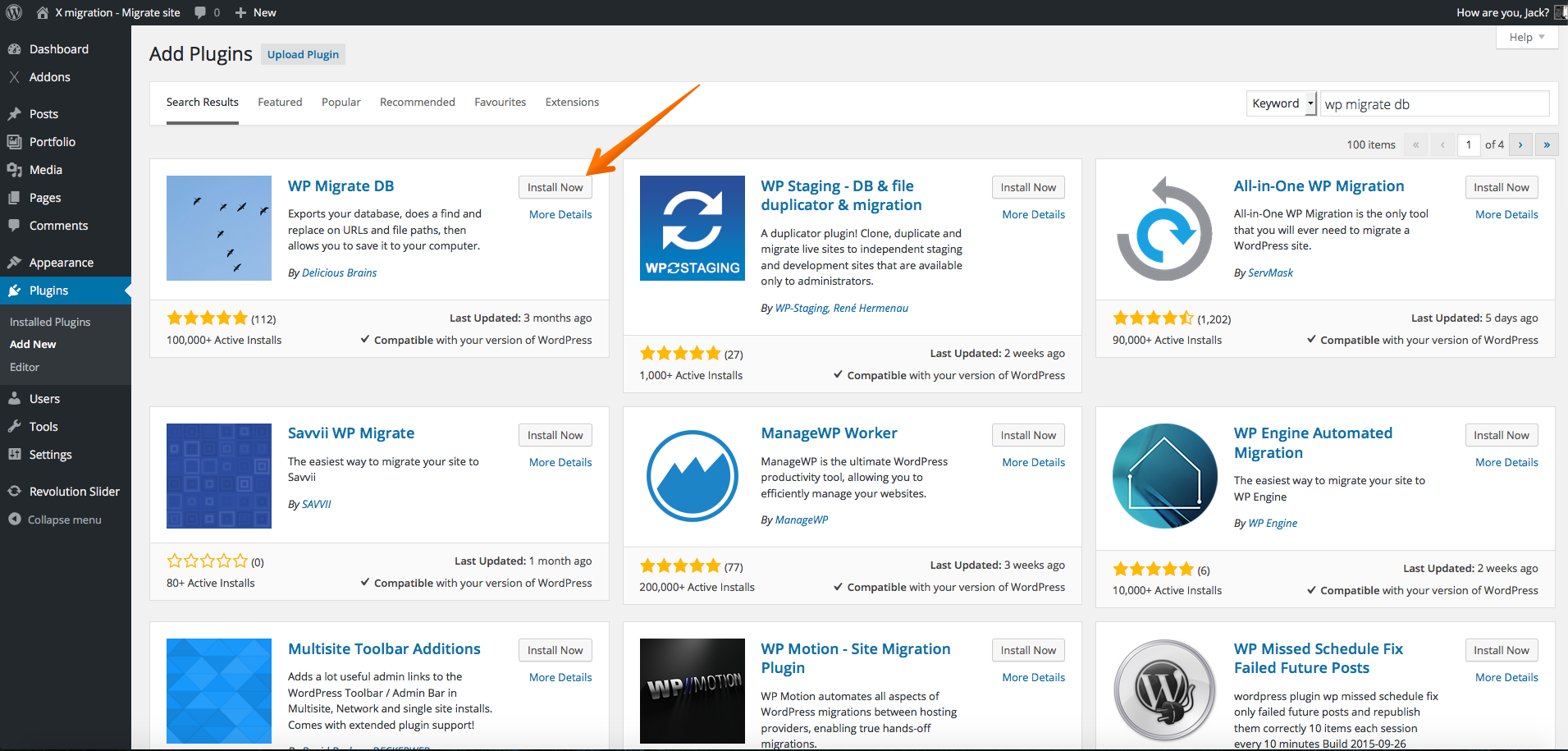Install the ManageWP Worker plugin

(x=1028, y=435)
